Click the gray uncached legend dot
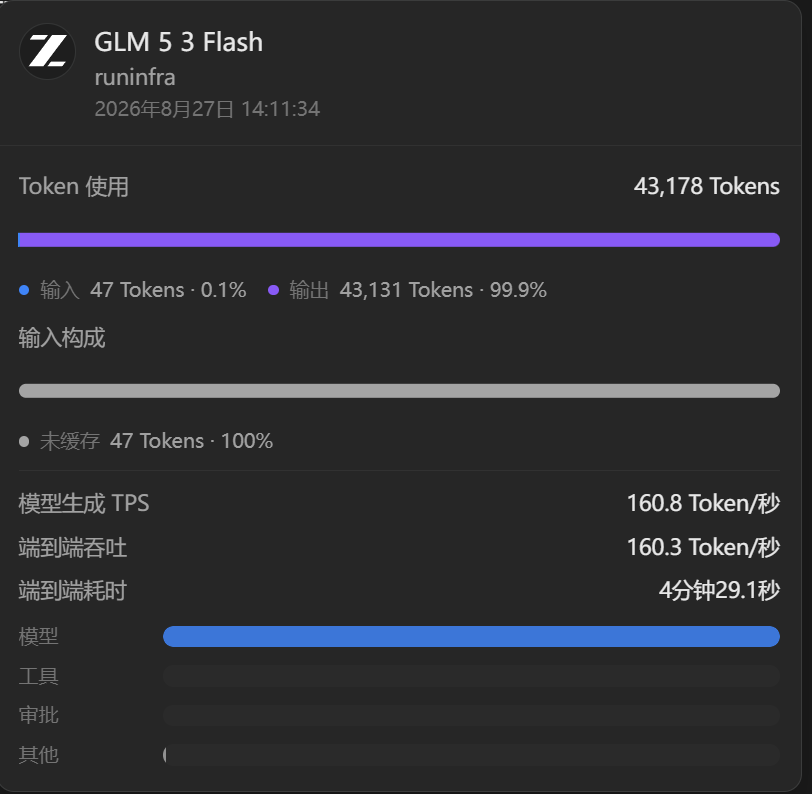812x794 pixels. tap(24, 441)
